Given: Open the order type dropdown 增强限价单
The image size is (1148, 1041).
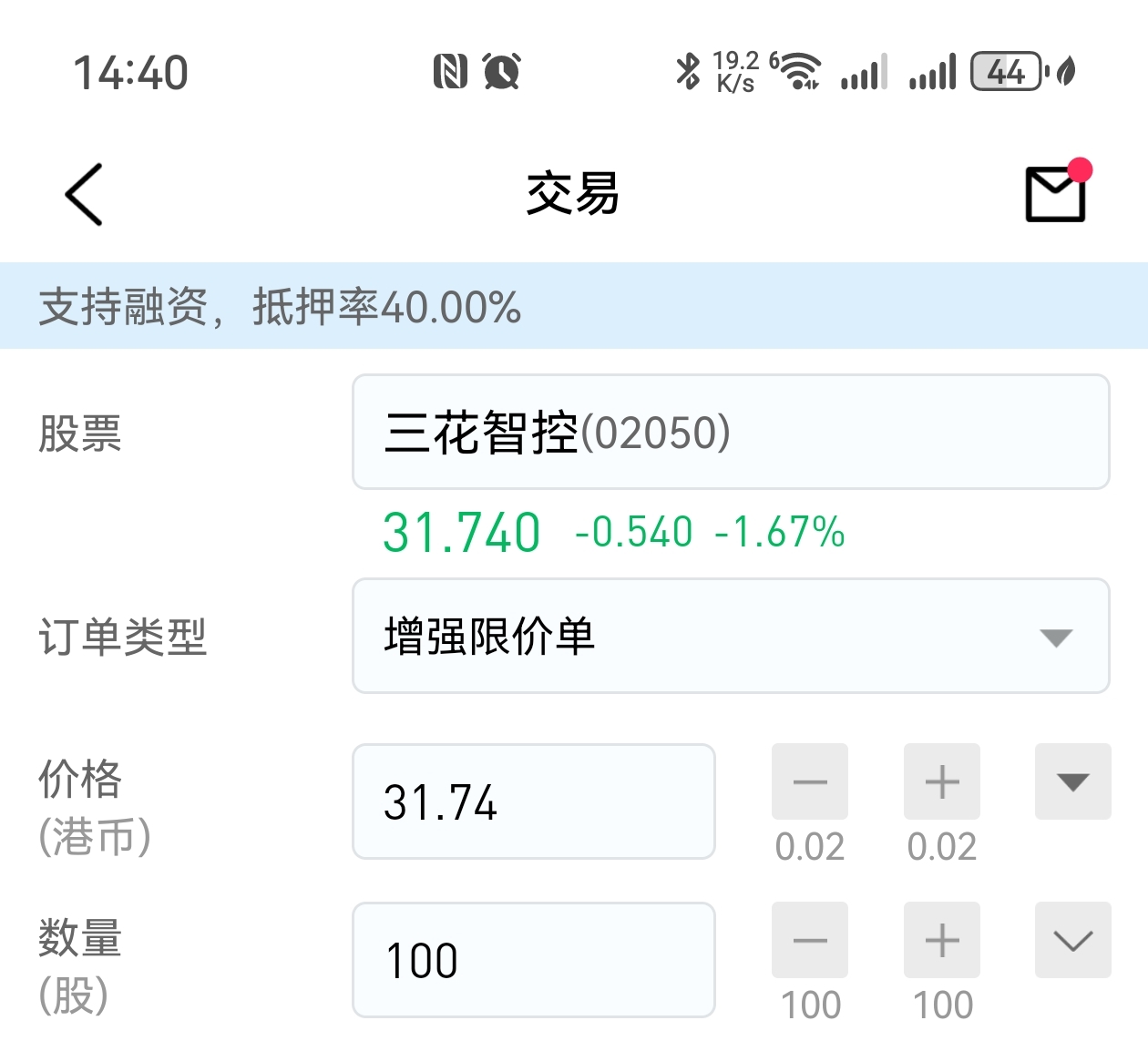Looking at the screenshot, I should [731, 636].
